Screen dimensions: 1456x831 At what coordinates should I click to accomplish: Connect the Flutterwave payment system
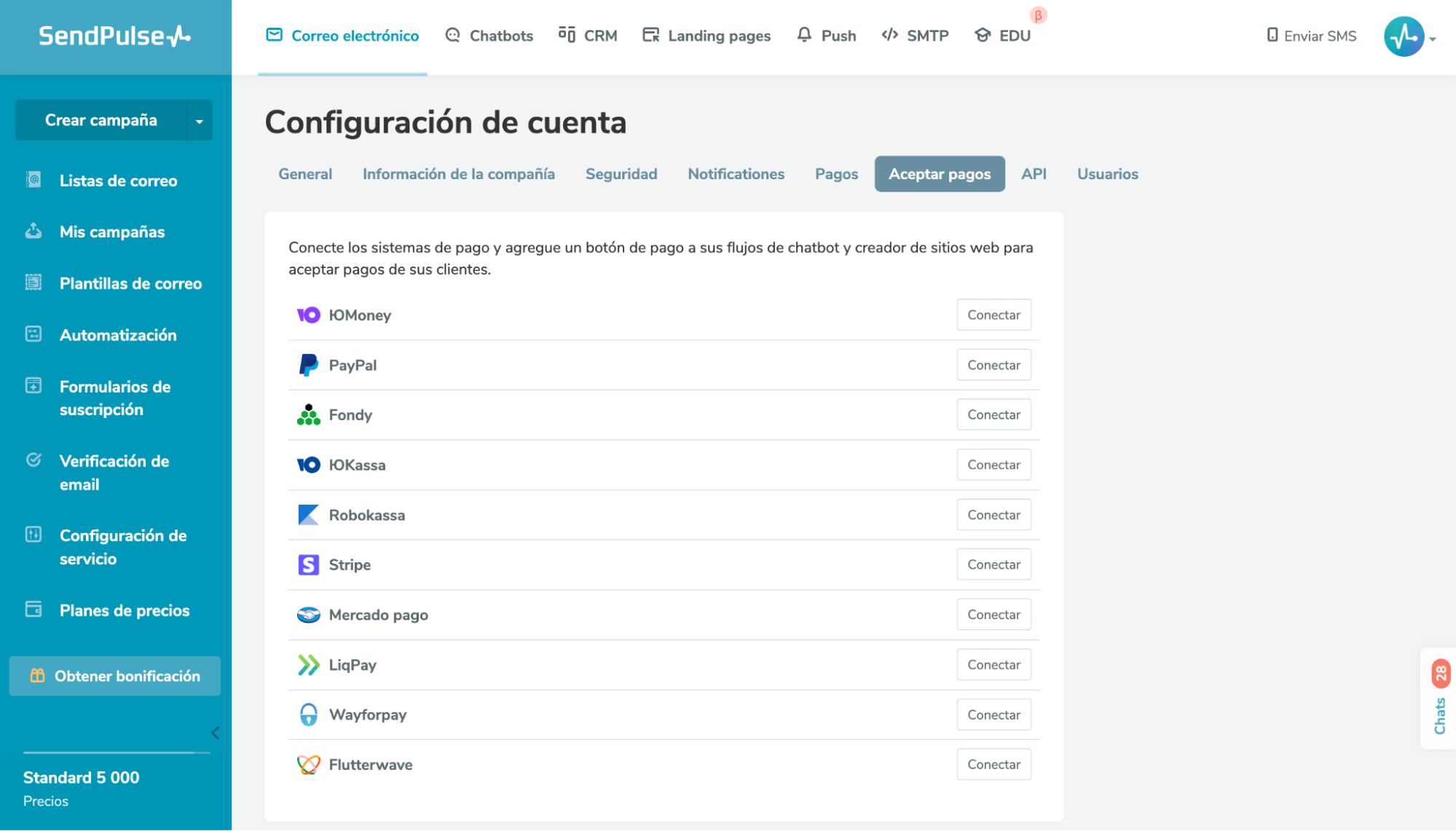(993, 765)
